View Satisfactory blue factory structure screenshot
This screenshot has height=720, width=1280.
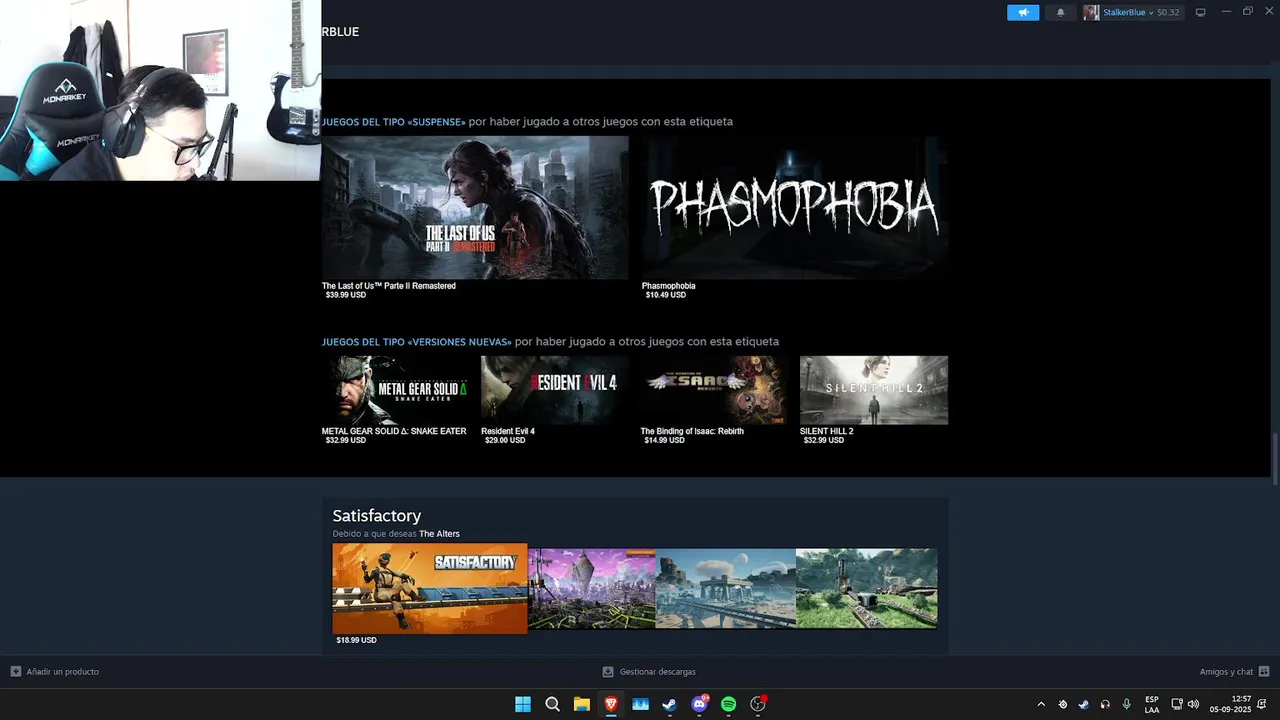[726, 588]
